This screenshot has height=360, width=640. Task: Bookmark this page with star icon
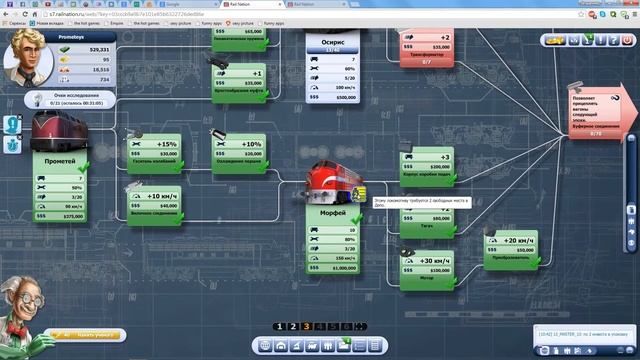click(581, 14)
